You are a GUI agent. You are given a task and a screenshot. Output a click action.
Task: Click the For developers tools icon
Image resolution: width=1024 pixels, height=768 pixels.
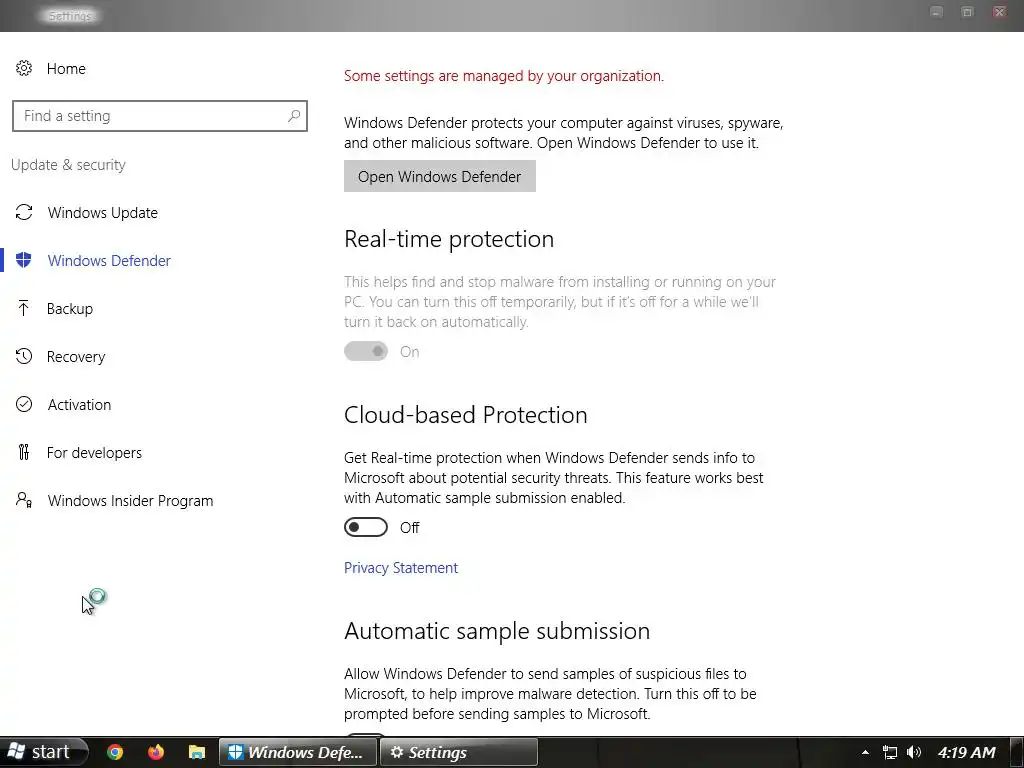24,452
